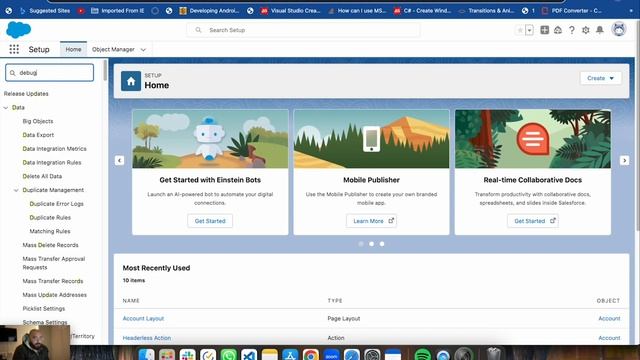Image resolution: width=640 pixels, height=360 pixels.
Task: Open Spotify in the dock
Action: click(422, 354)
